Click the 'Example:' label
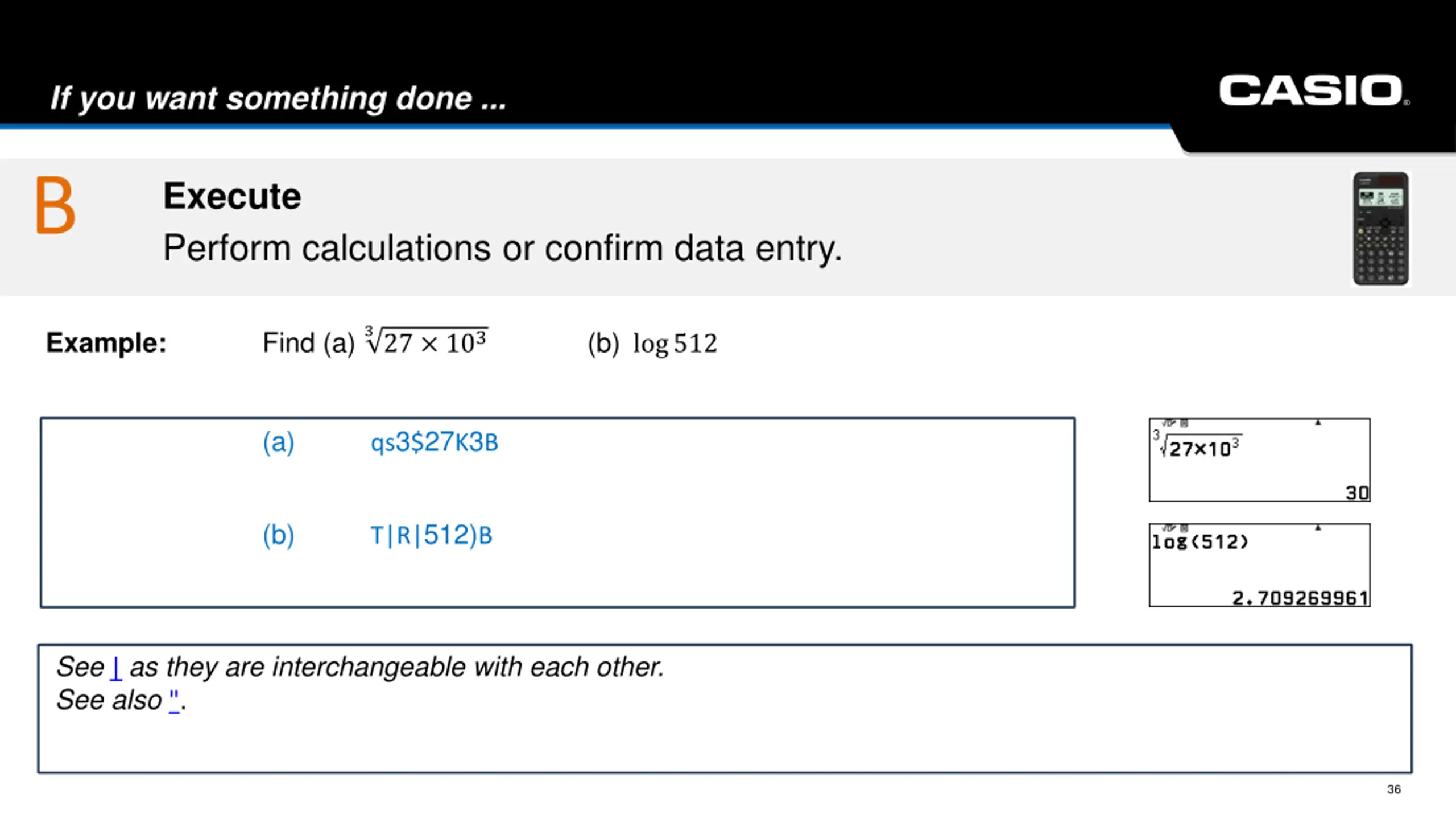 pyautogui.click(x=106, y=343)
